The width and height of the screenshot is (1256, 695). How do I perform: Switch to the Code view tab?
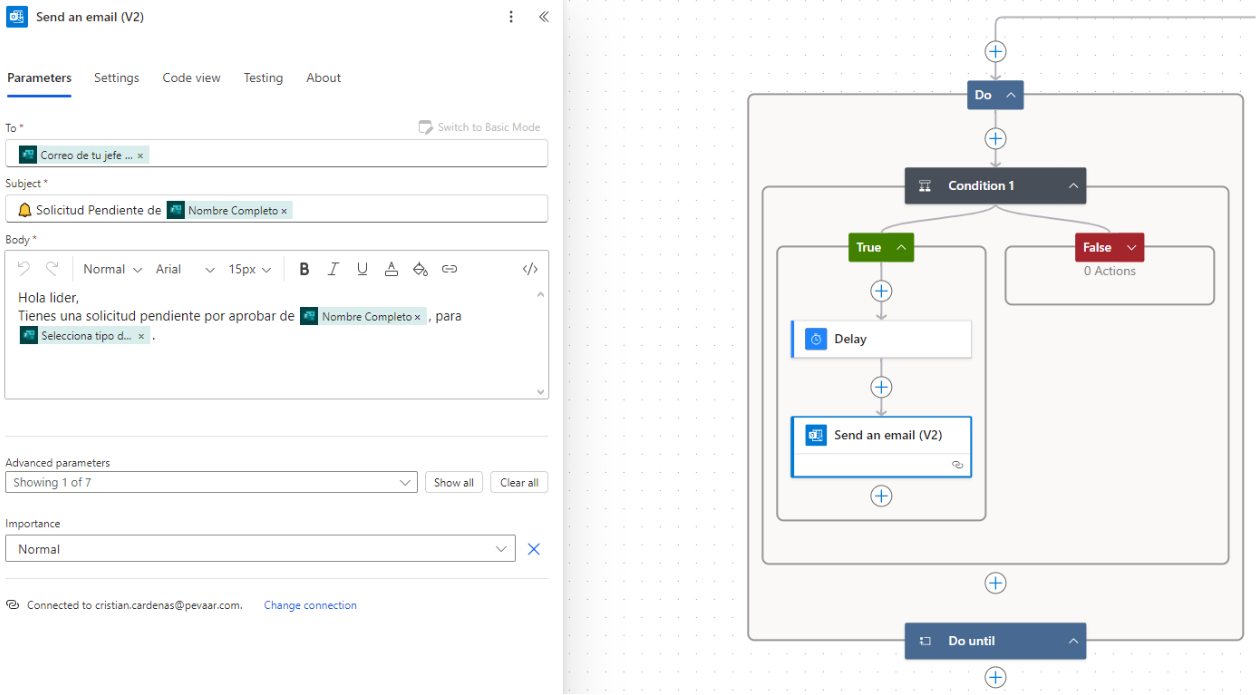click(x=191, y=78)
